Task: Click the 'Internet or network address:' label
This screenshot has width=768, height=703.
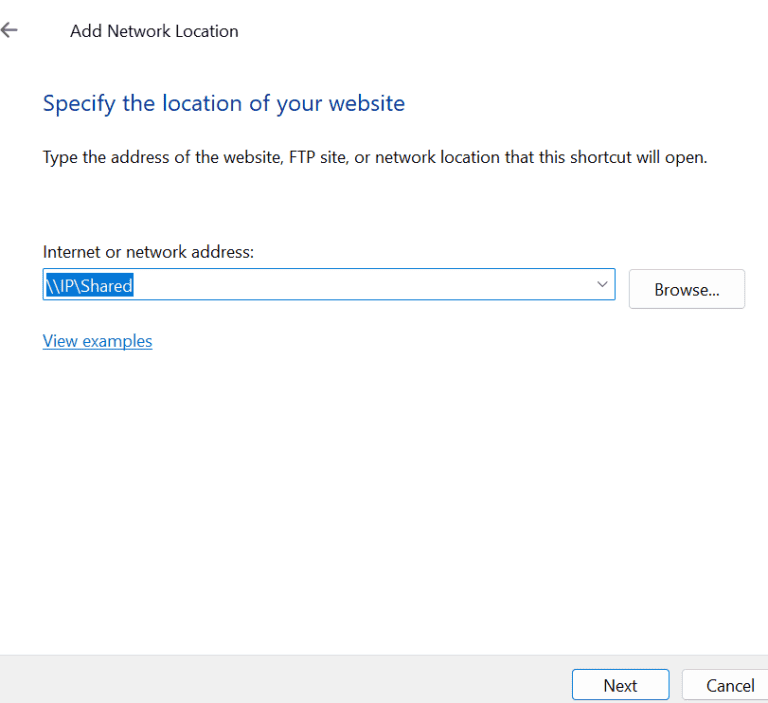Action: (x=148, y=252)
